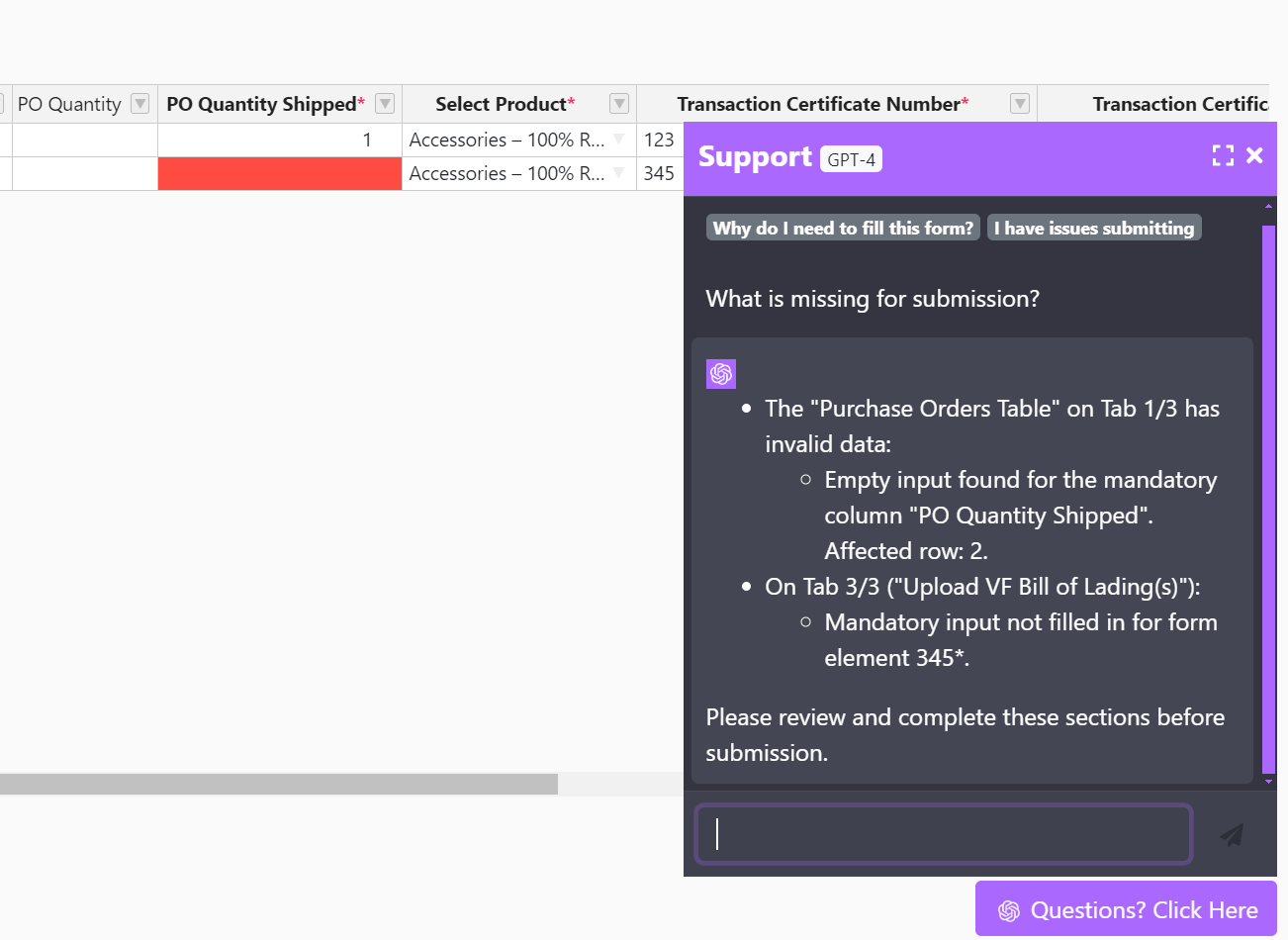Open the Select Product column filter dropdown
This screenshot has width=1288, height=940.
coord(618,103)
